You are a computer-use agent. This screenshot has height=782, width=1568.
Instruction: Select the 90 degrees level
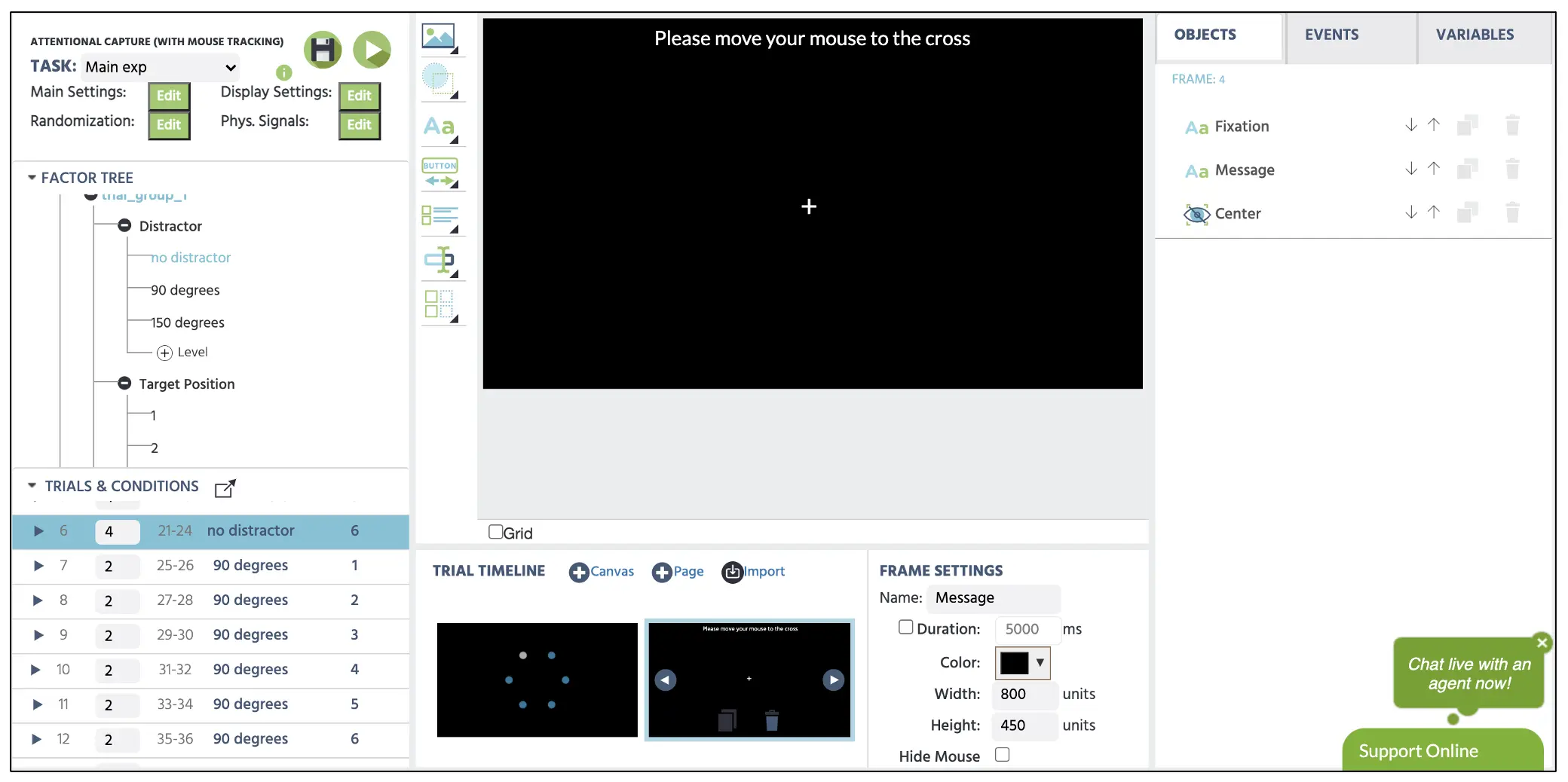185,290
